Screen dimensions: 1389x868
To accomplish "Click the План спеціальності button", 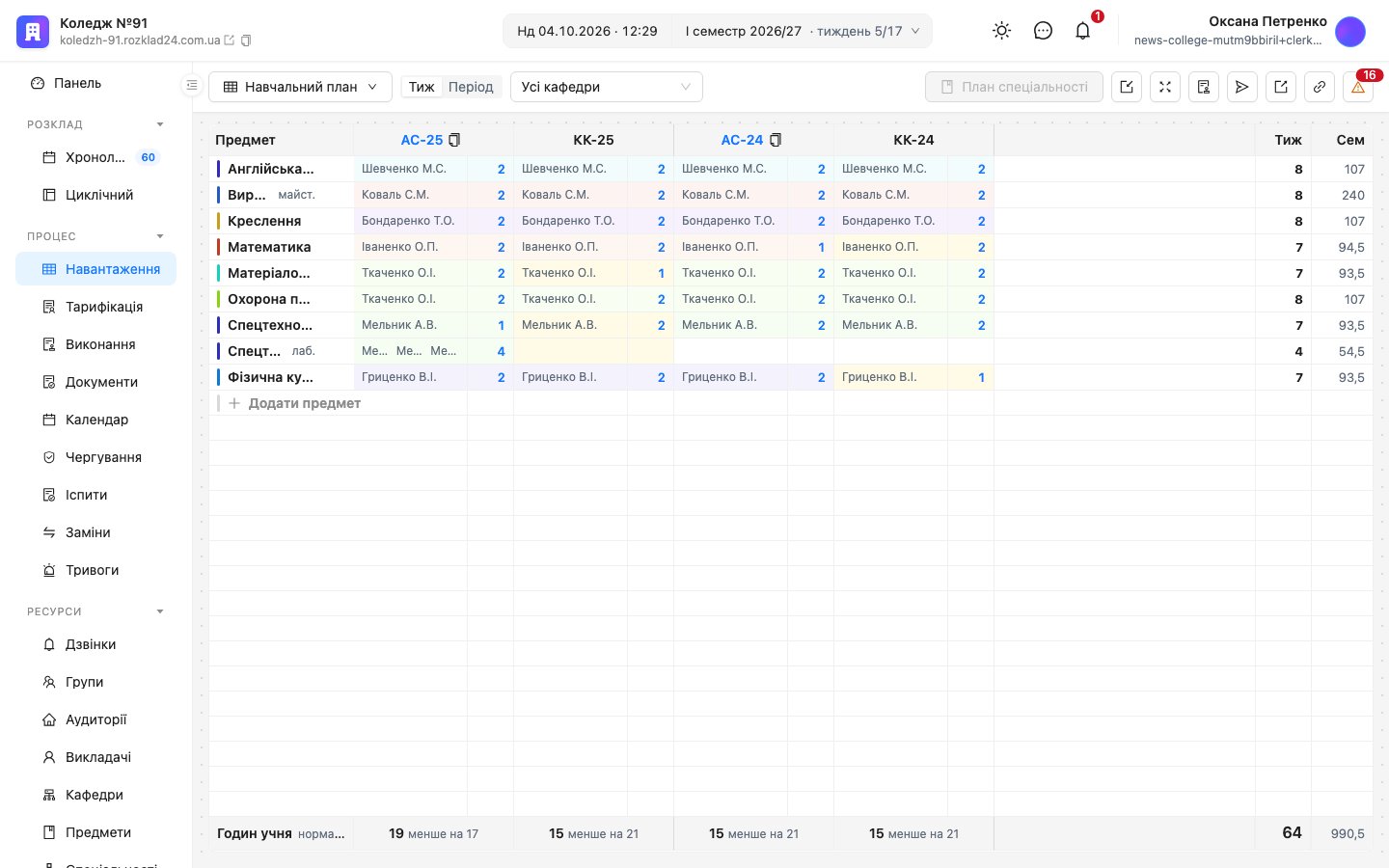I will (x=1014, y=87).
